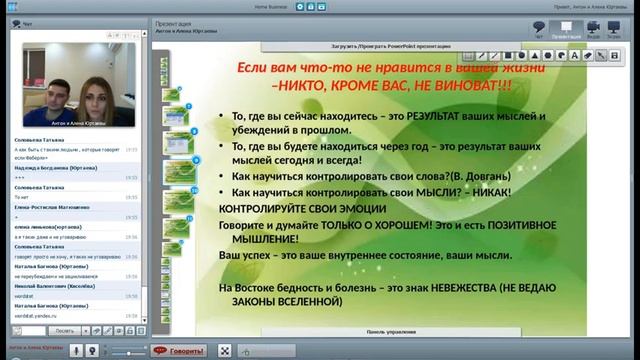
Task: Click the first teal icon next to Home Business
Action: tap(300, 7)
